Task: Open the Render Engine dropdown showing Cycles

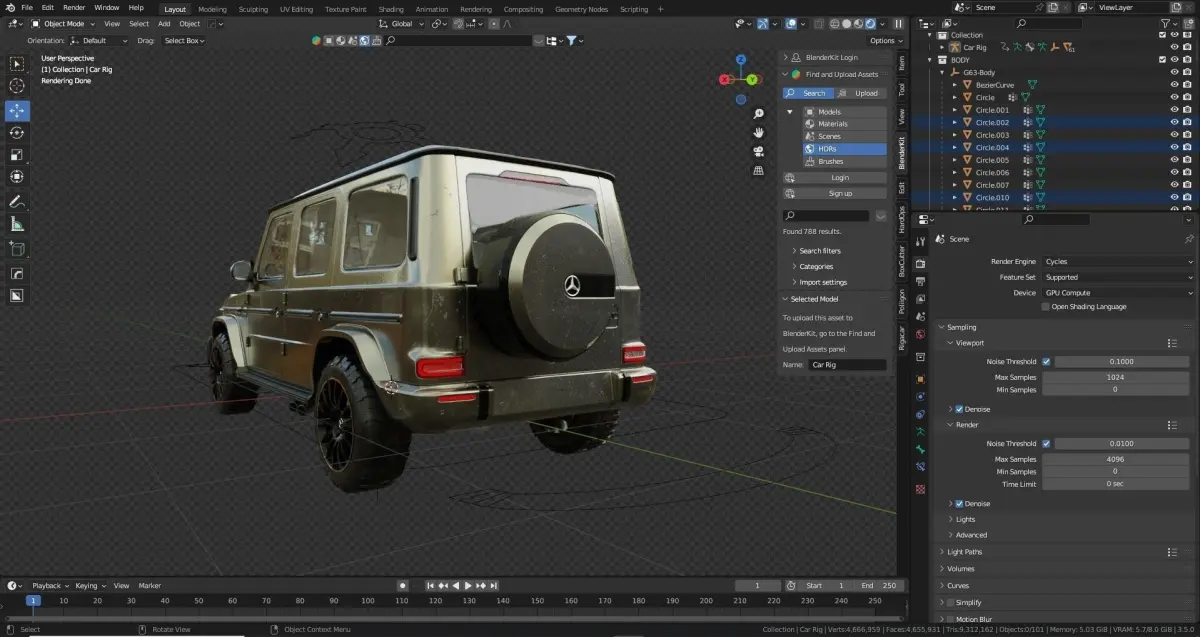Action: (1118, 261)
